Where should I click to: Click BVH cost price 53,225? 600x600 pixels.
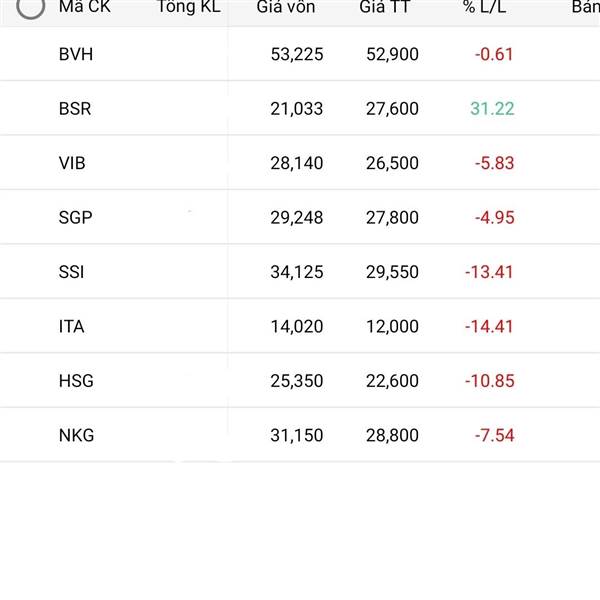click(297, 54)
